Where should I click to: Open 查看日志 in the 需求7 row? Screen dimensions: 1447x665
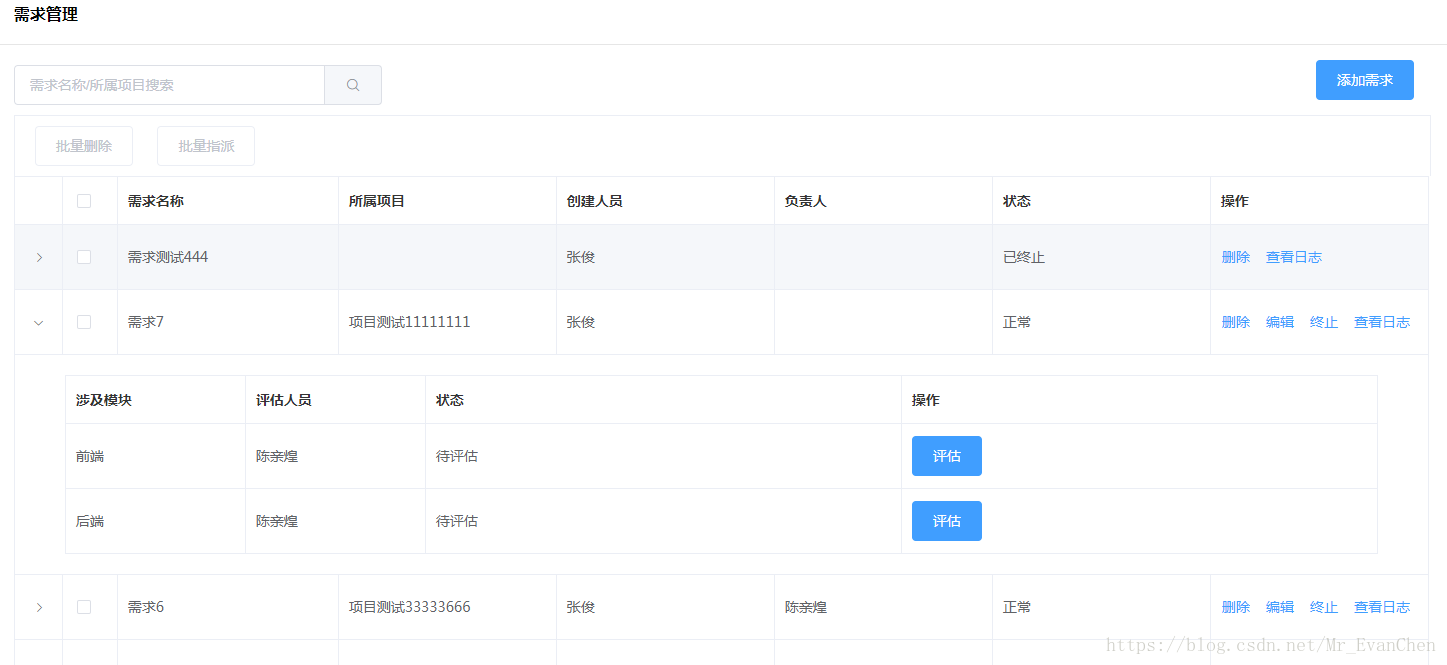click(1382, 322)
